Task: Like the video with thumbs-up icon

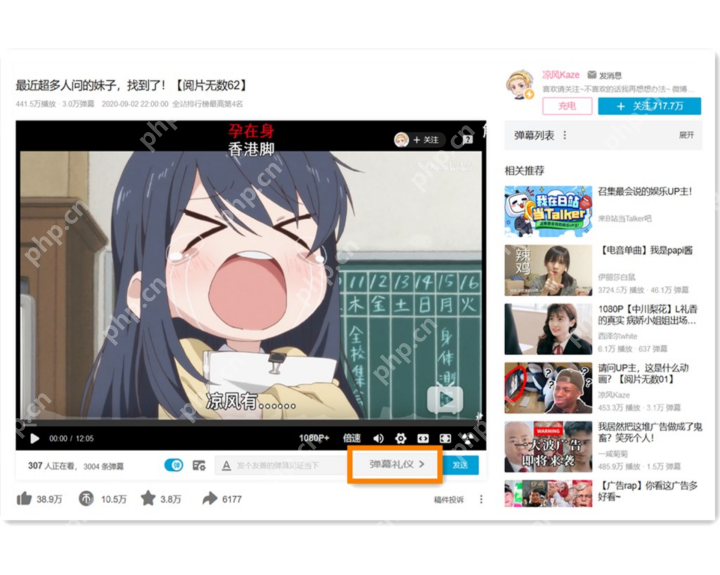Action: pos(24,498)
